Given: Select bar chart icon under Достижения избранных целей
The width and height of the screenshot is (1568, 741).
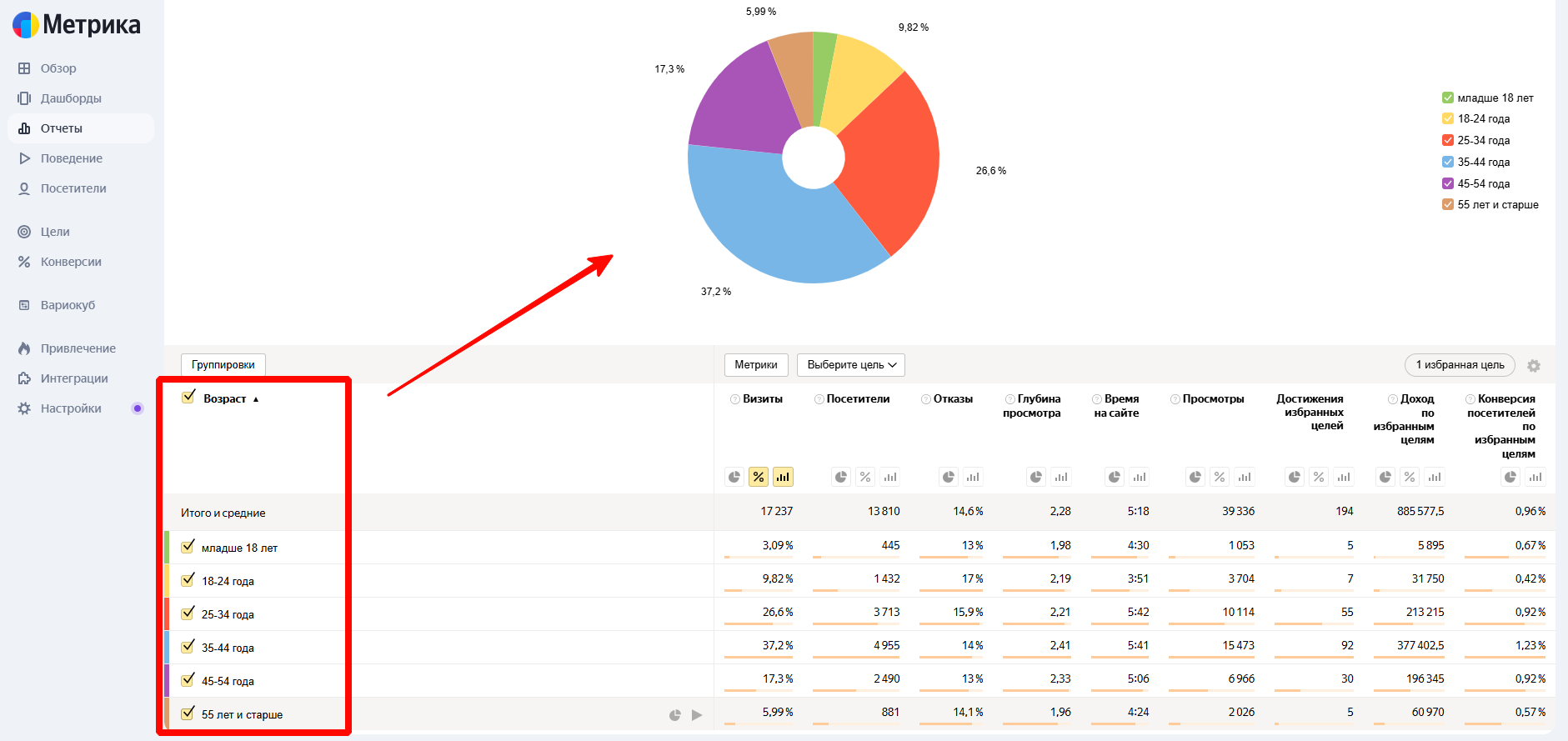Looking at the screenshot, I should [1344, 477].
